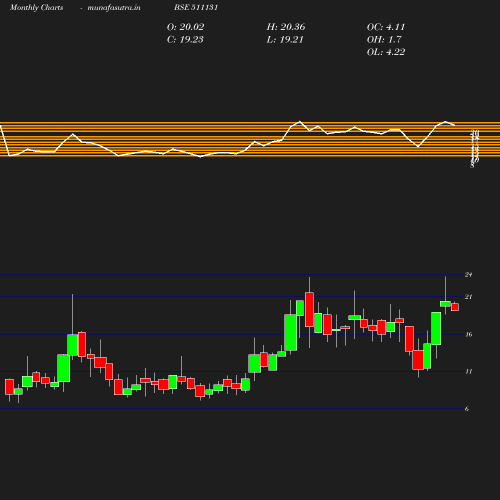
Task: Click the munafasutra.in watermark text
Action: point(114,7)
